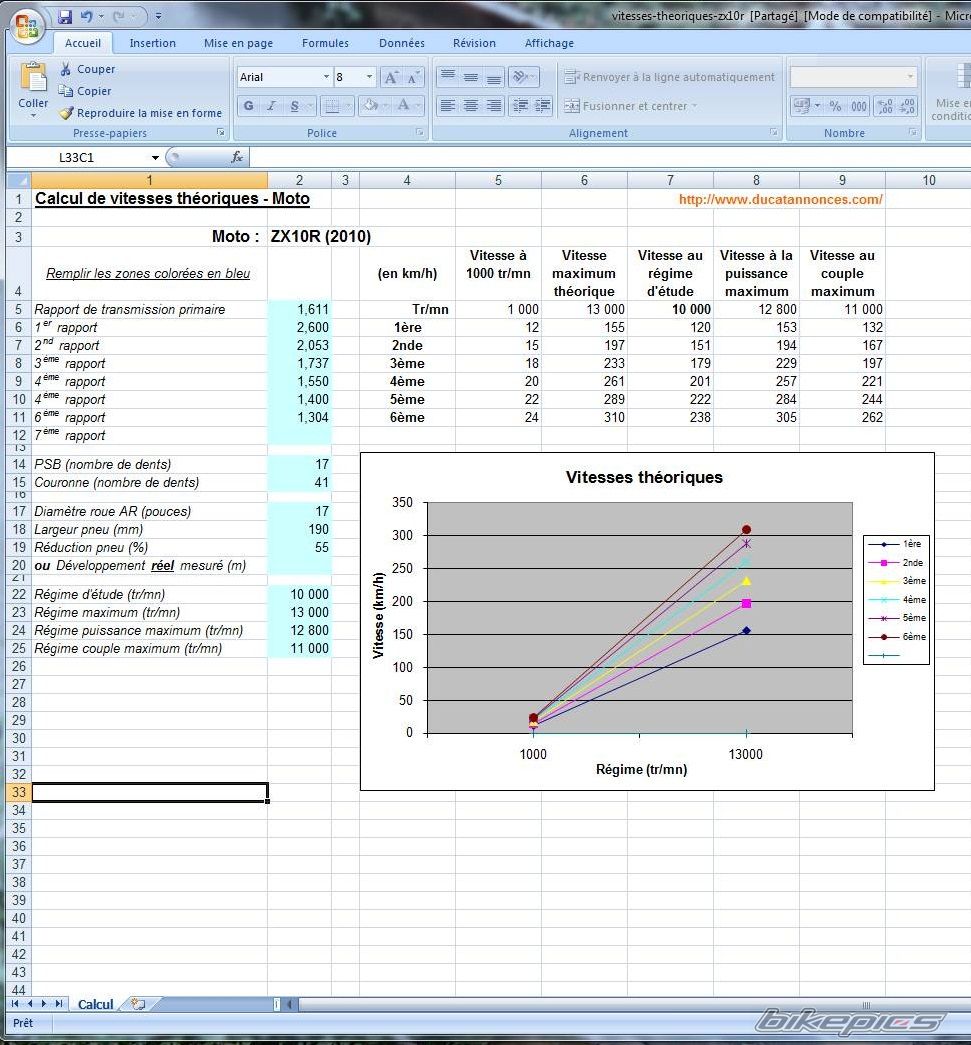This screenshot has height=1045, width=971.
Task: Select the 2nde pink marker at 13000
Action: click(746, 603)
